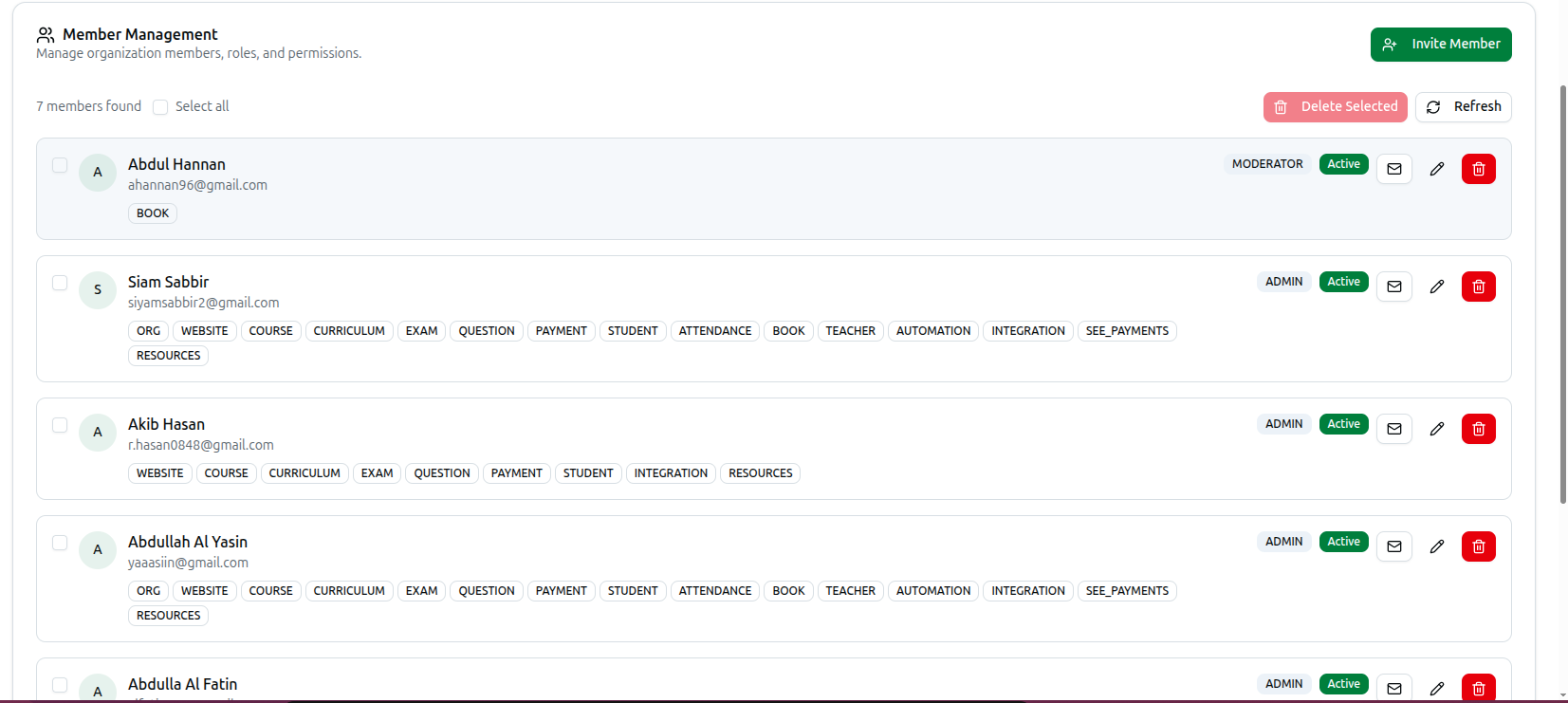
Task: Click Akib Hasan's WEBSITE tag
Action: pyautogui.click(x=160, y=473)
